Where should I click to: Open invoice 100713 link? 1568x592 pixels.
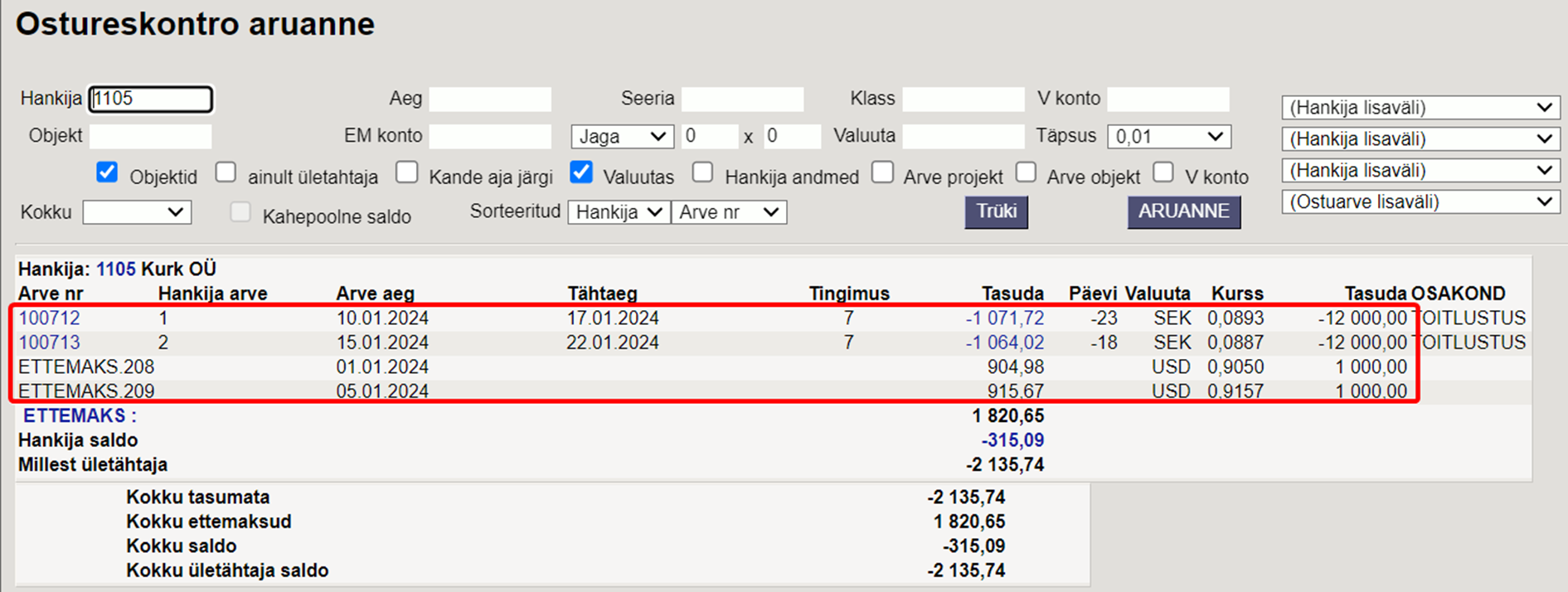pos(49,342)
